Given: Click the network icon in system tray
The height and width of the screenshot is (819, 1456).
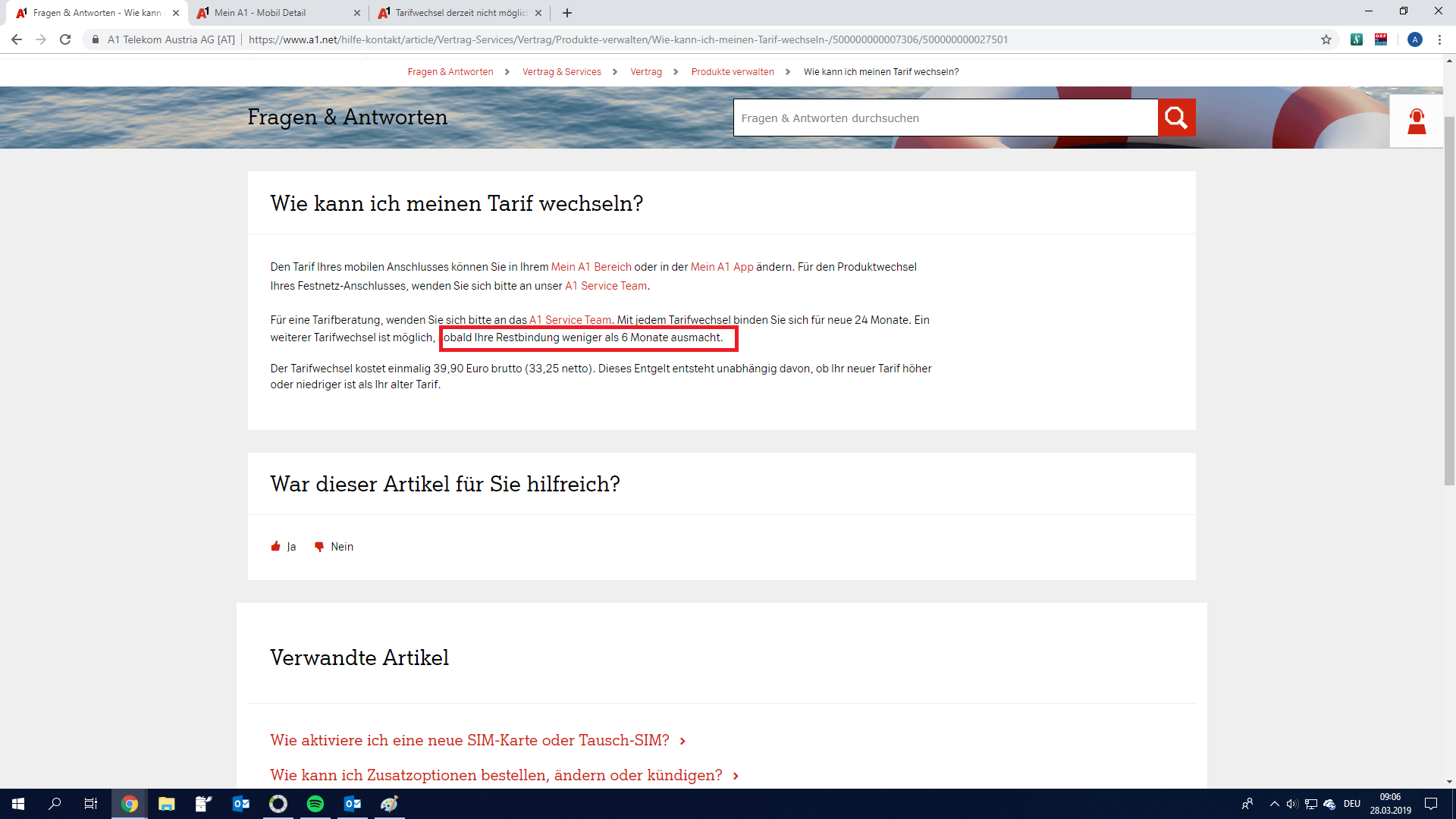Looking at the screenshot, I should 1311,804.
